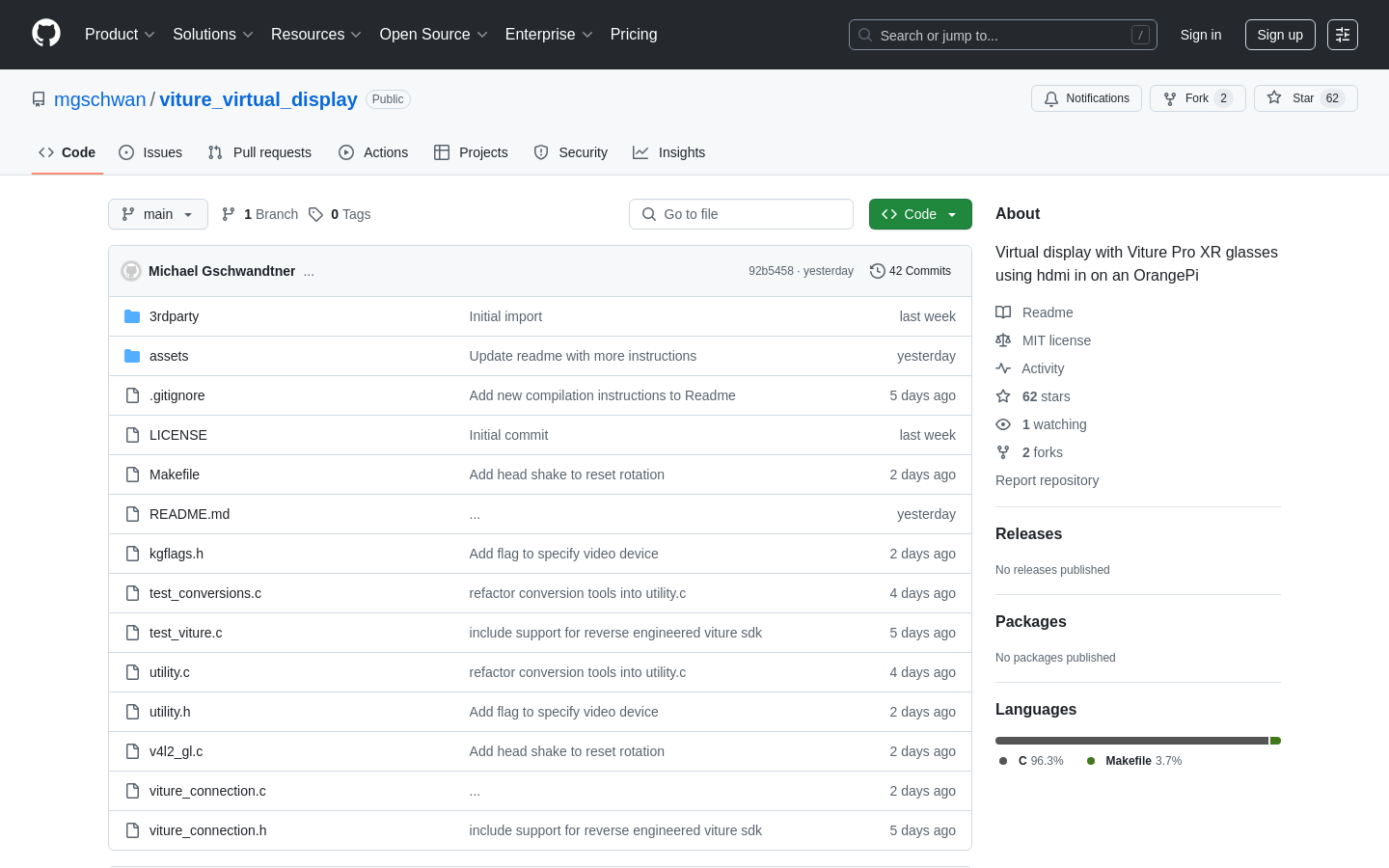Click the assets folder icon

pyautogui.click(x=132, y=356)
